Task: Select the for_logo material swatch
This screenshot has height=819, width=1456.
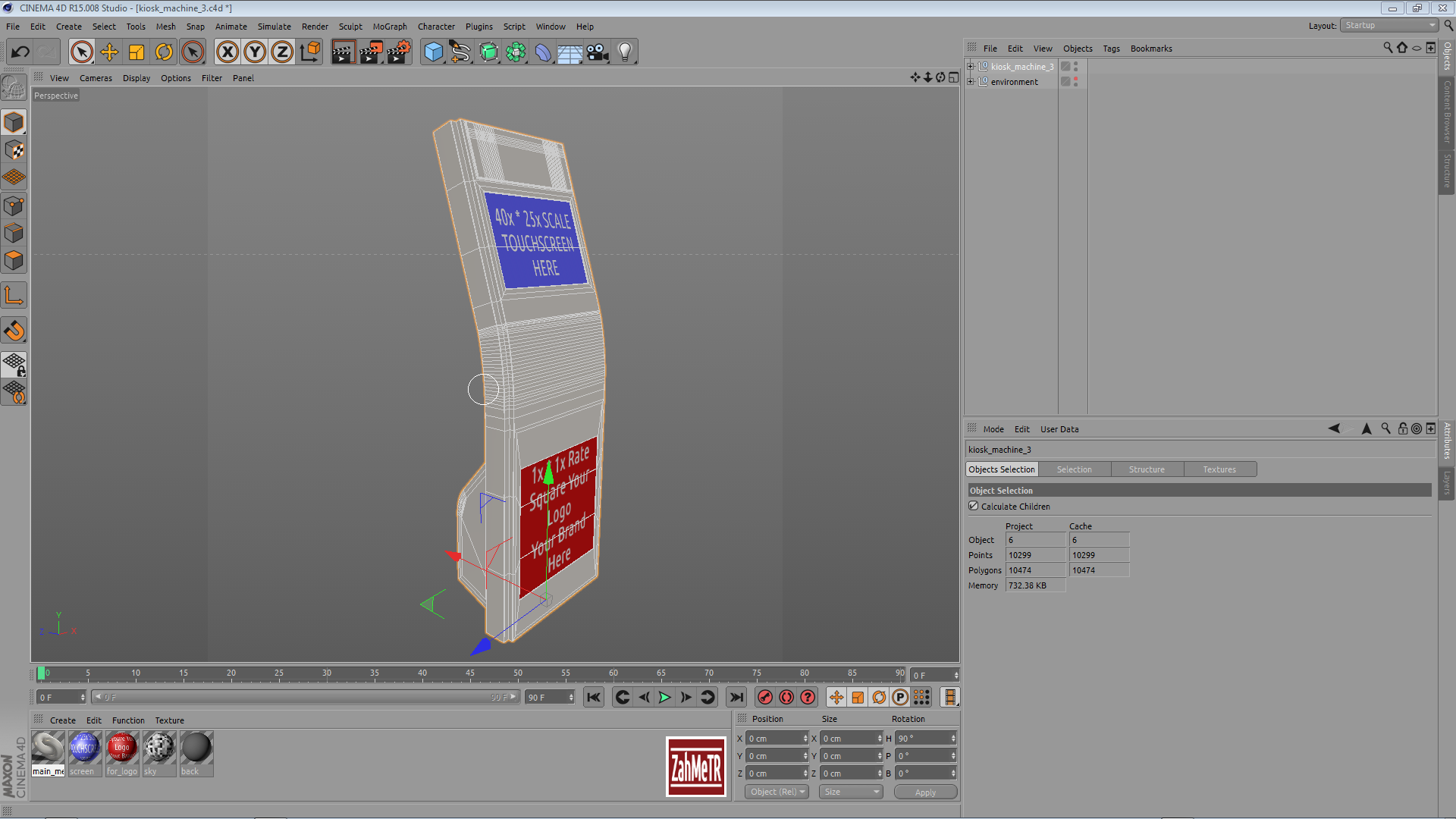Action: click(x=121, y=748)
